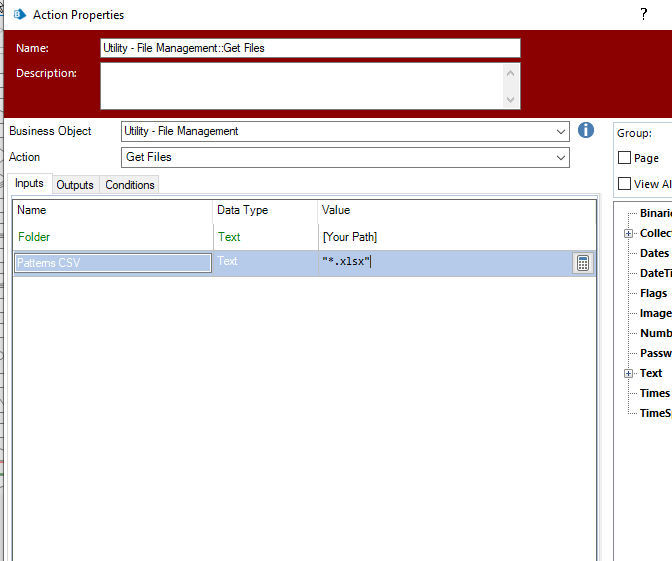Click in the Name text field
Screen dimensions: 672x561
tap(310, 48)
